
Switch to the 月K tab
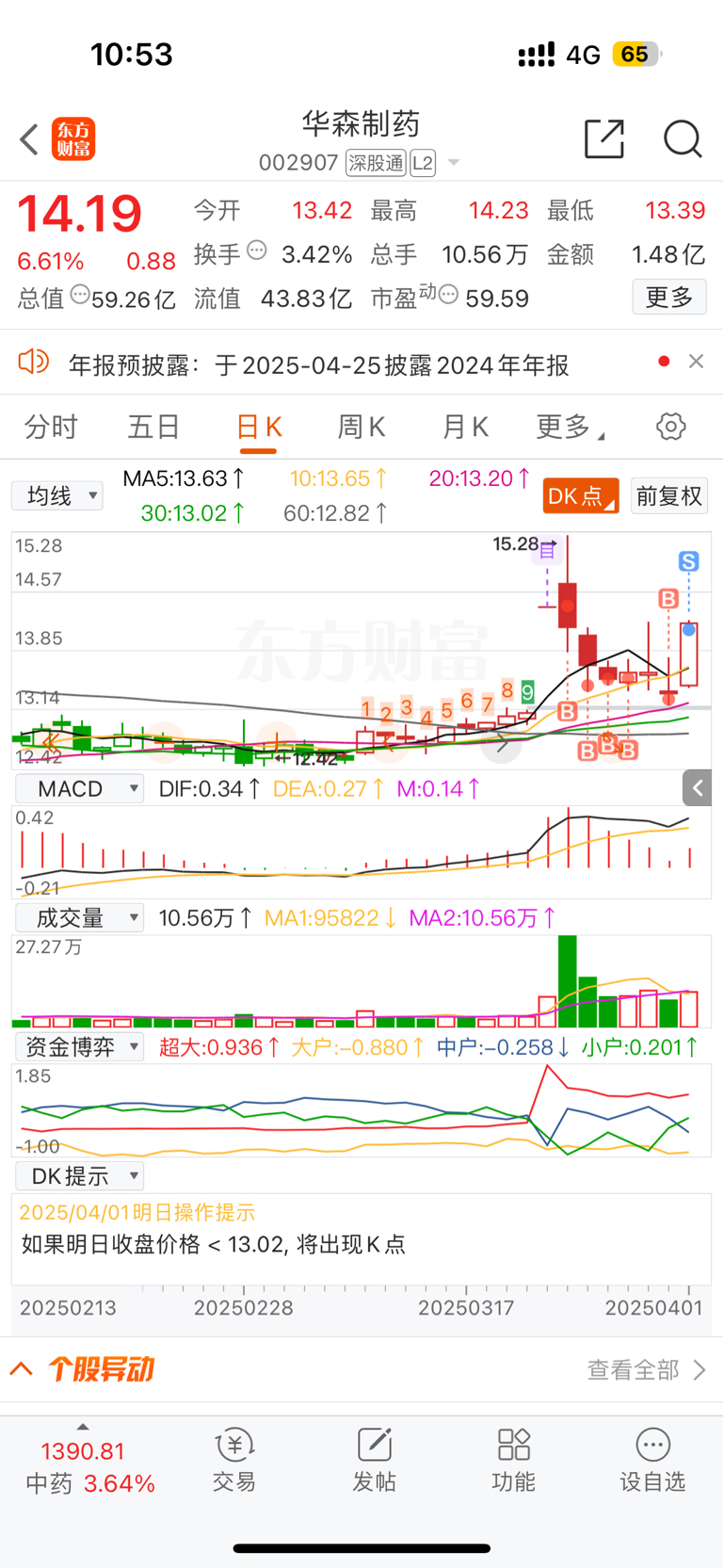pos(465,427)
